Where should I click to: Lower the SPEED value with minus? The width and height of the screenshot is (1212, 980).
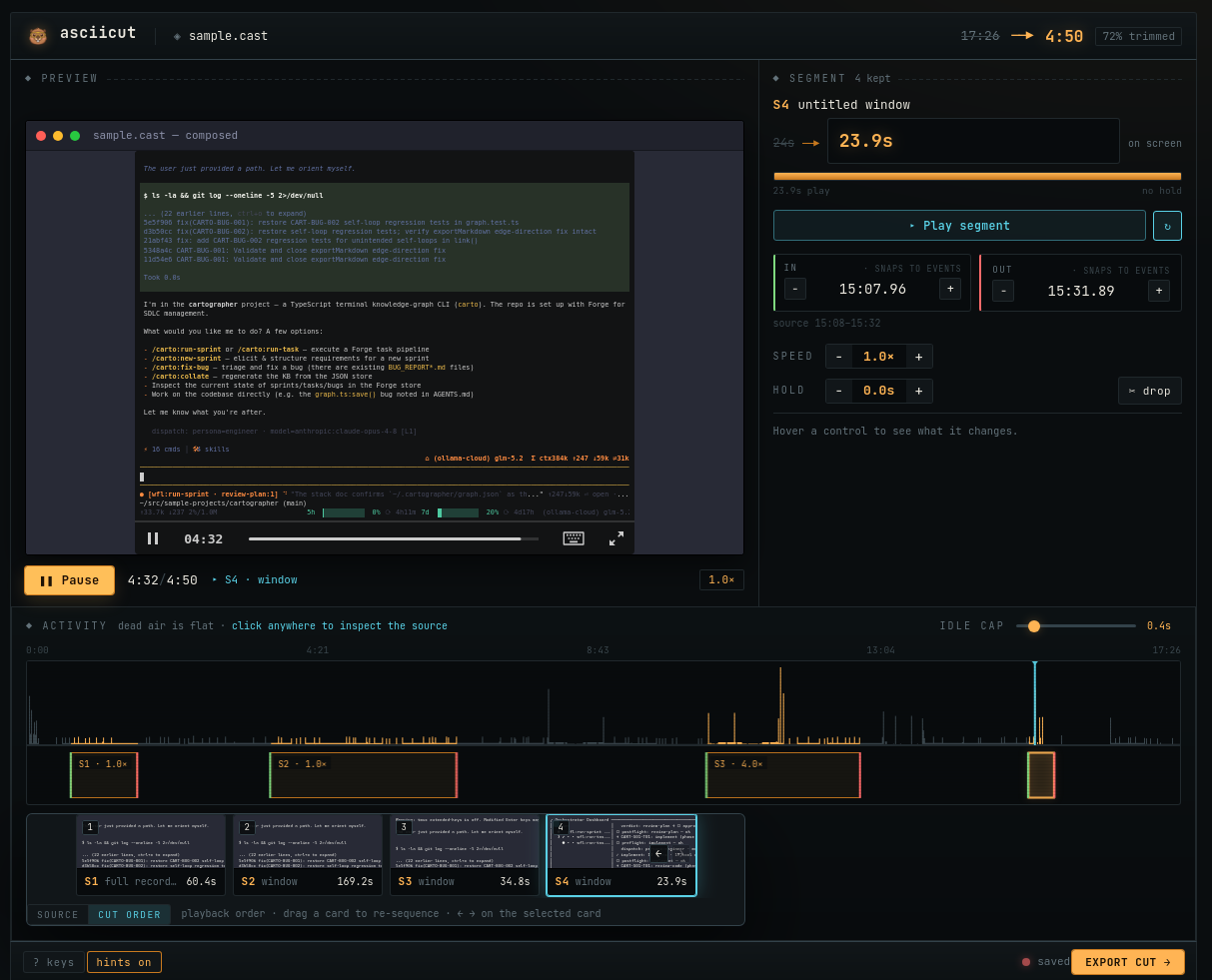tap(839, 357)
